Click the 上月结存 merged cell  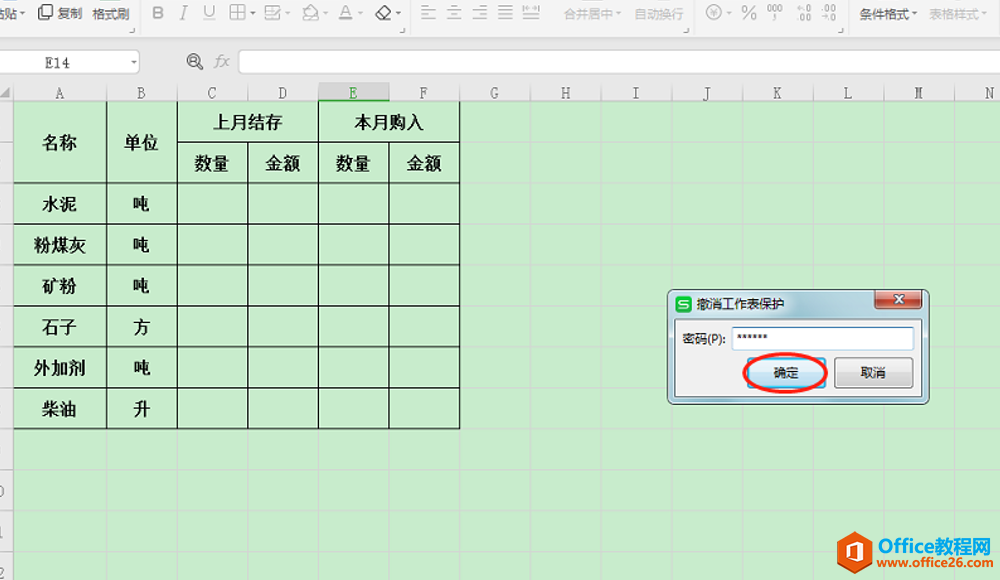coord(247,122)
